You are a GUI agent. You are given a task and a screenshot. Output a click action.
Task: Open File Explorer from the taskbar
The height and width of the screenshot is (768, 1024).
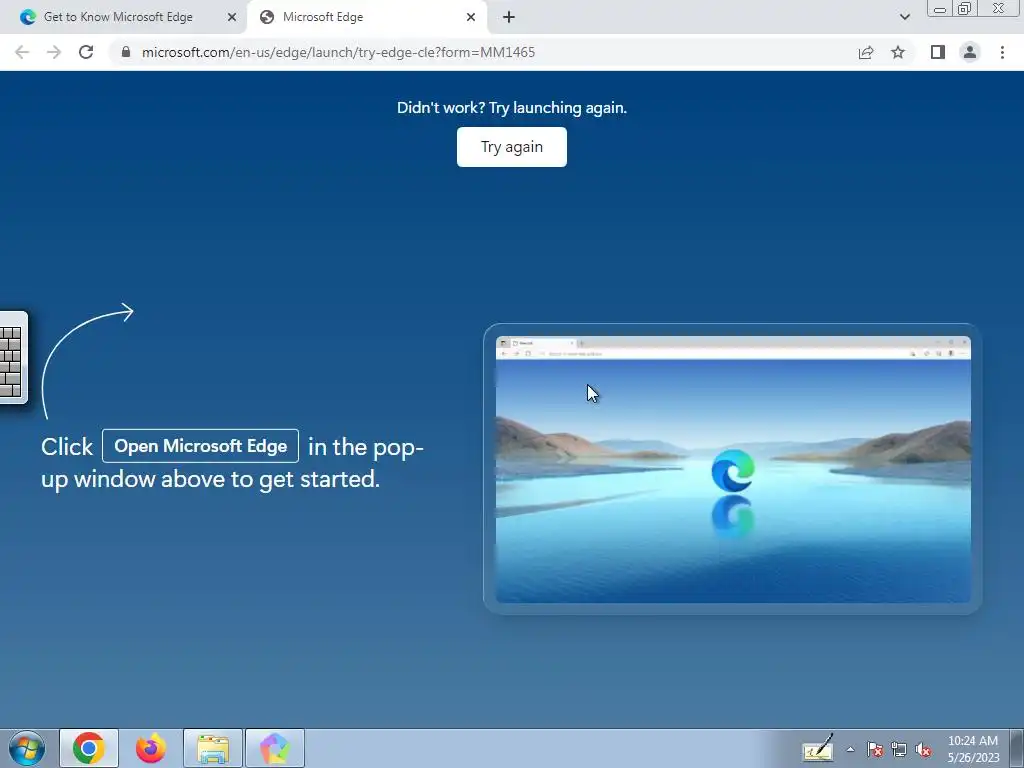[213, 748]
